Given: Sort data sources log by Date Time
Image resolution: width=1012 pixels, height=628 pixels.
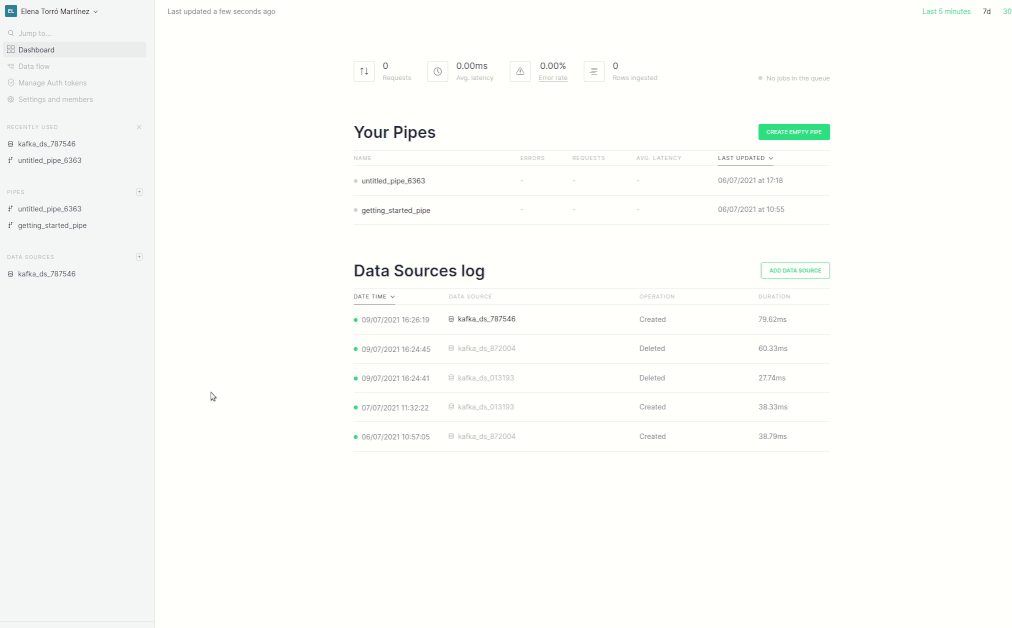Looking at the screenshot, I should pos(374,297).
